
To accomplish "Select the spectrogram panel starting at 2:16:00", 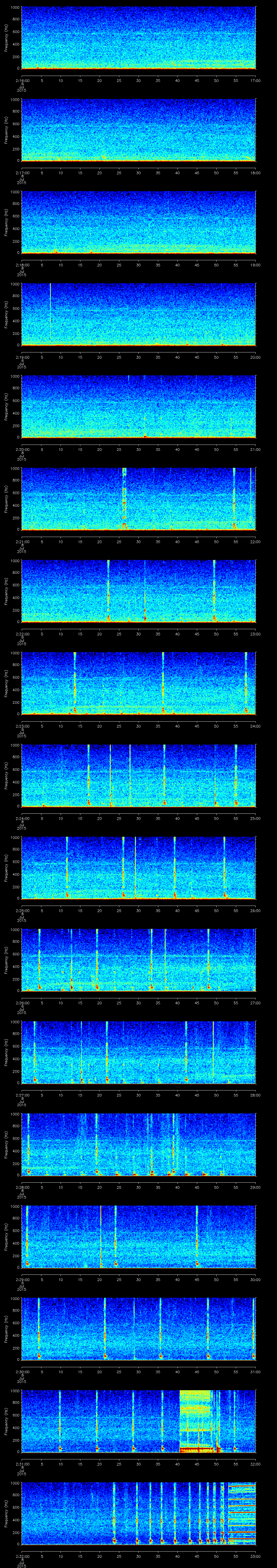I will [138, 38].
